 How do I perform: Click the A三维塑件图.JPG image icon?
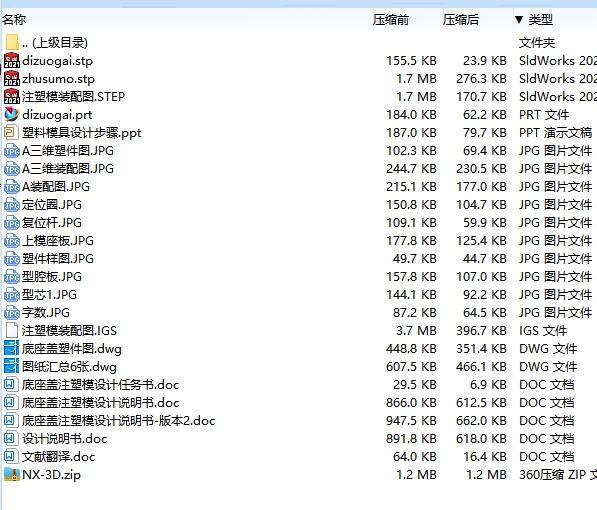pos(12,150)
